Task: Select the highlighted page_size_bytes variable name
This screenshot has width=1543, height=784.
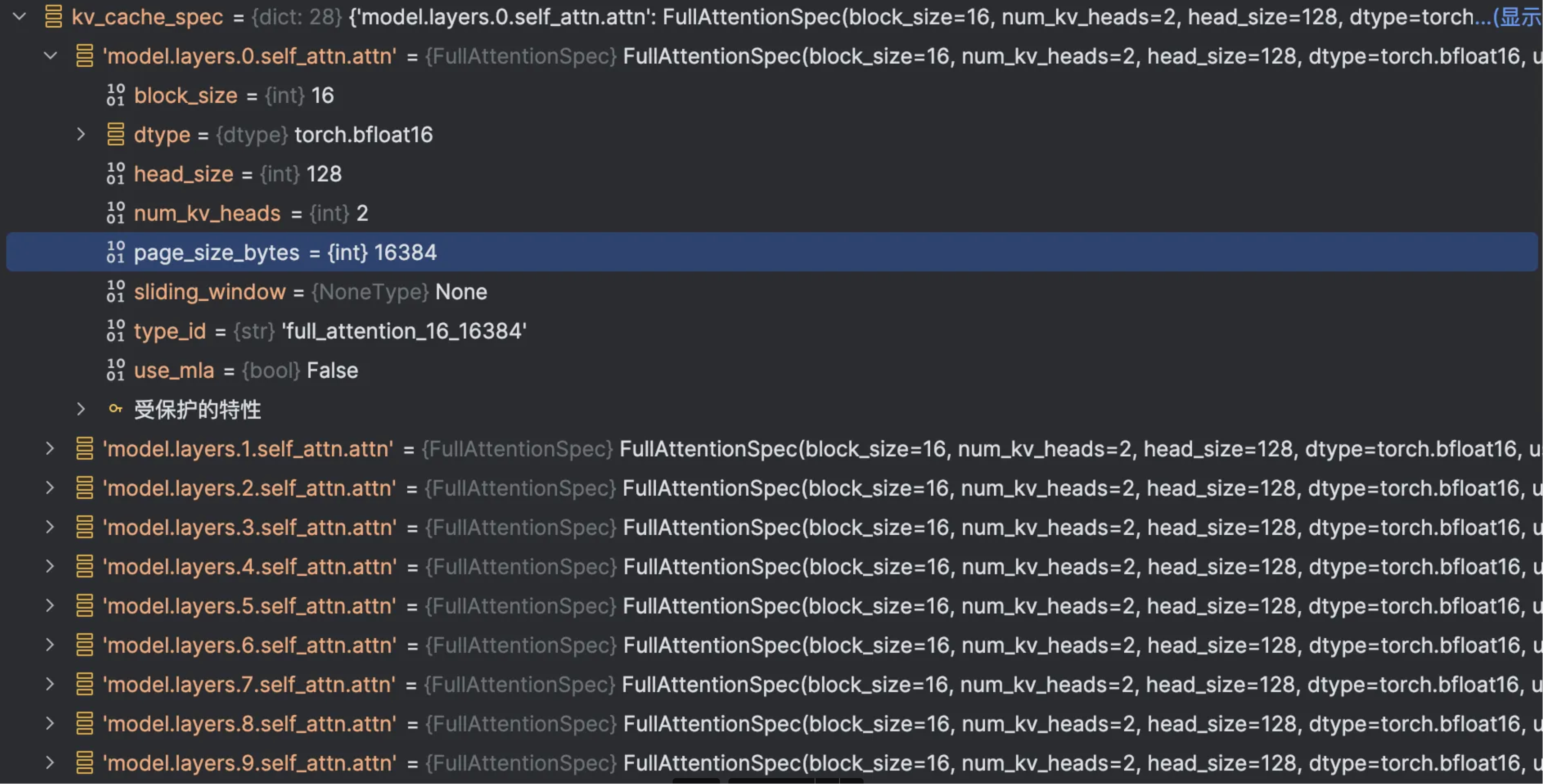Action: click(216, 253)
